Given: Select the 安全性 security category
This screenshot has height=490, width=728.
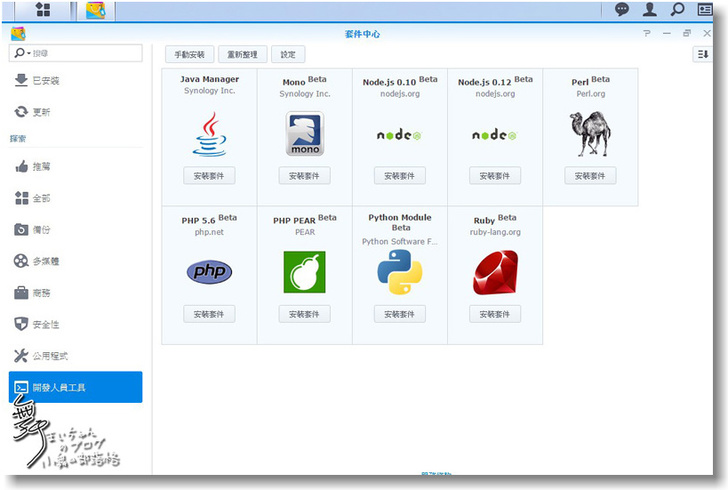Looking at the screenshot, I should (76, 324).
